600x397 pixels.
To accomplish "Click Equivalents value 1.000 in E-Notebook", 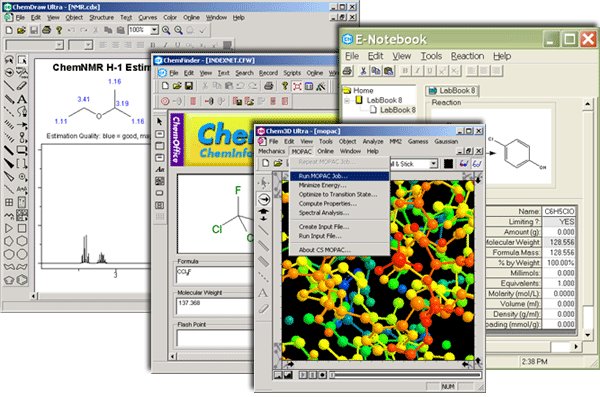I will click(559, 283).
